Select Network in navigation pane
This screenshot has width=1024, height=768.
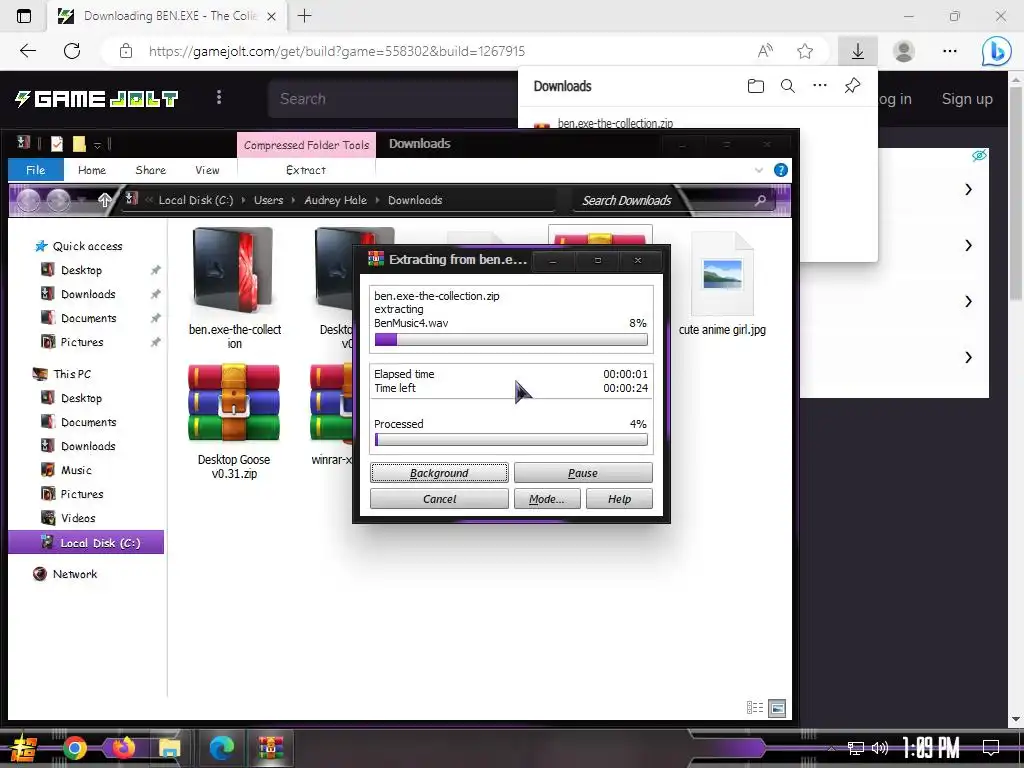[74, 574]
